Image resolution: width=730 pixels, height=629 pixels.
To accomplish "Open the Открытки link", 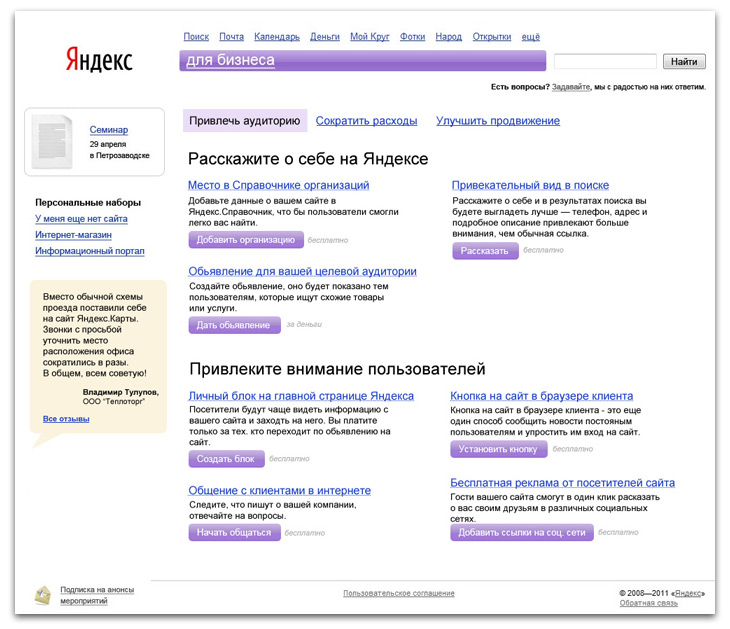I will (492, 37).
